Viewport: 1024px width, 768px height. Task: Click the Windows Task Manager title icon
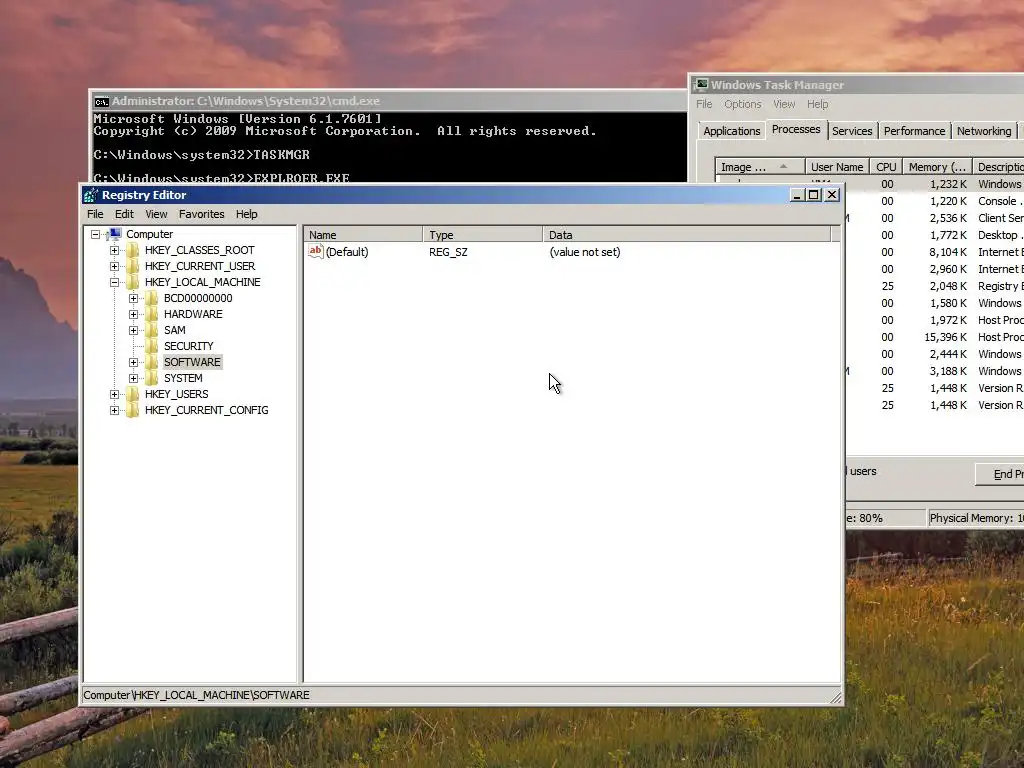(x=701, y=84)
